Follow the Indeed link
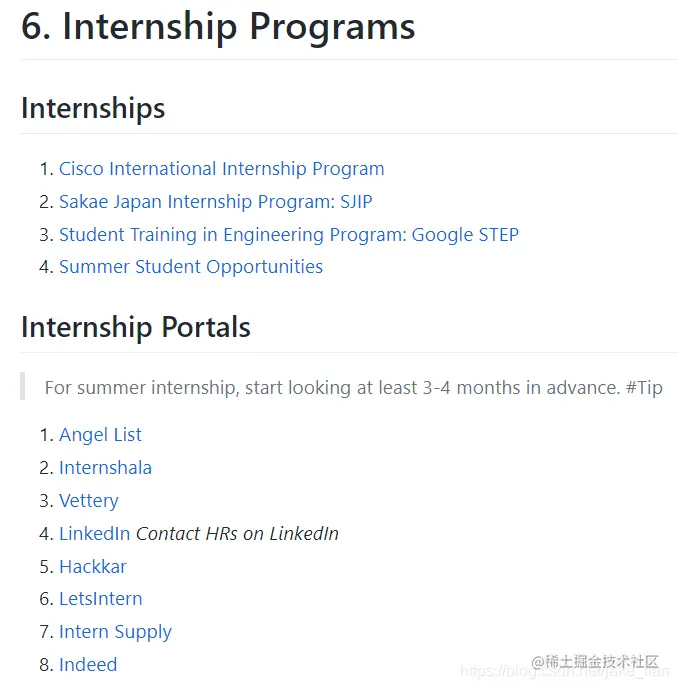The image size is (678, 689). tap(88, 665)
